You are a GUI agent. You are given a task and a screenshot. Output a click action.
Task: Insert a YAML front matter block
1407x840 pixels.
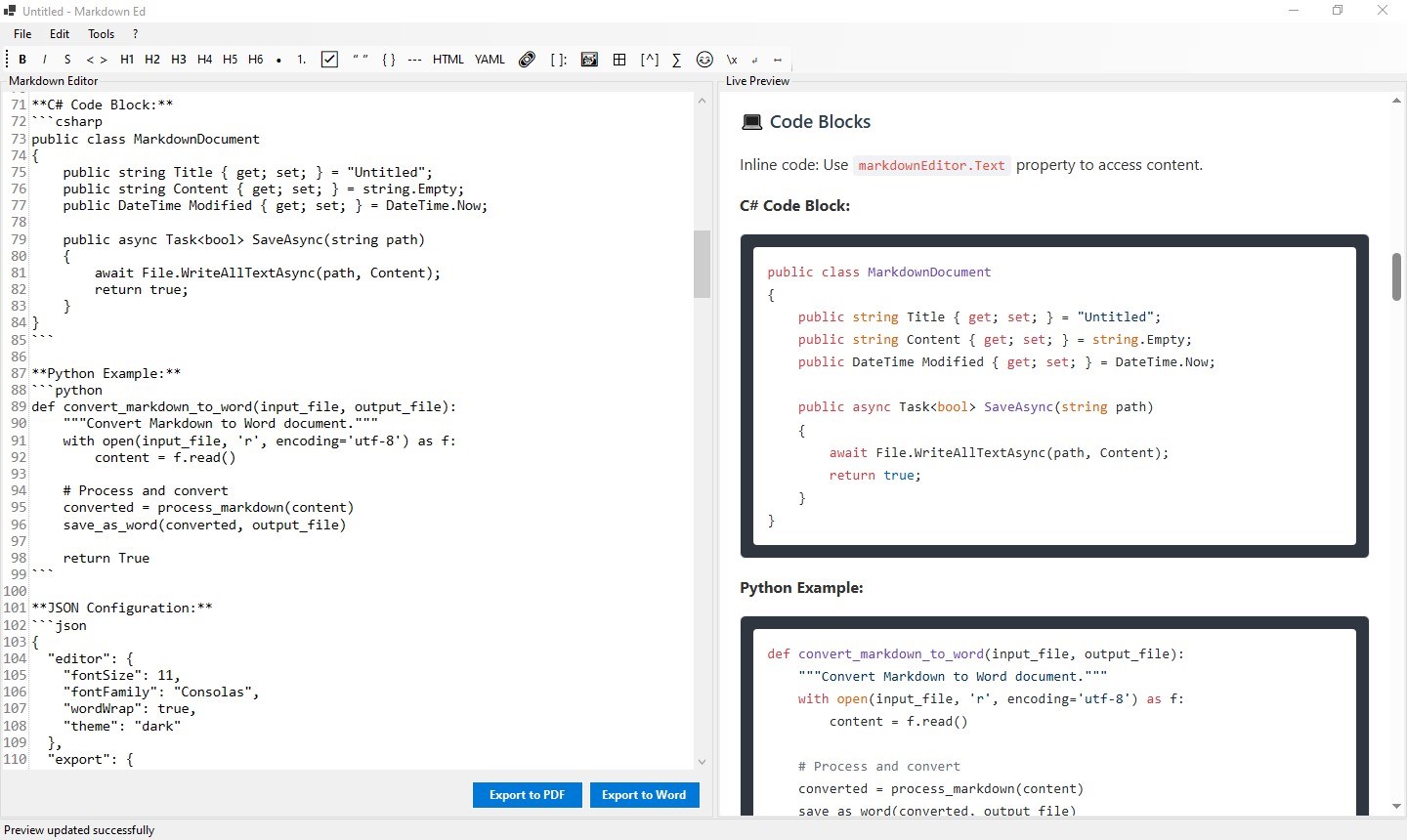490,60
